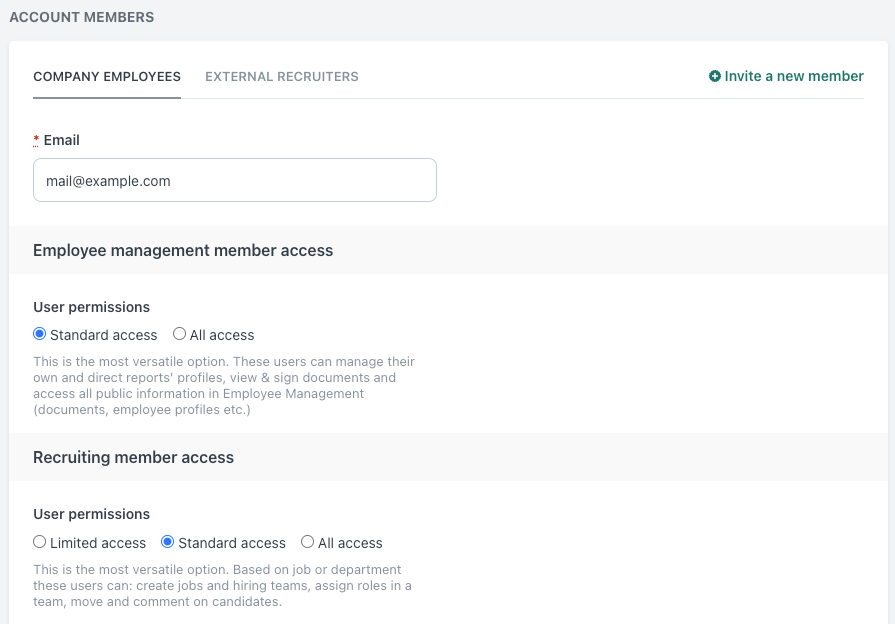Click the Email field label
Image resolution: width=895 pixels, height=624 pixels.
click(x=62, y=140)
